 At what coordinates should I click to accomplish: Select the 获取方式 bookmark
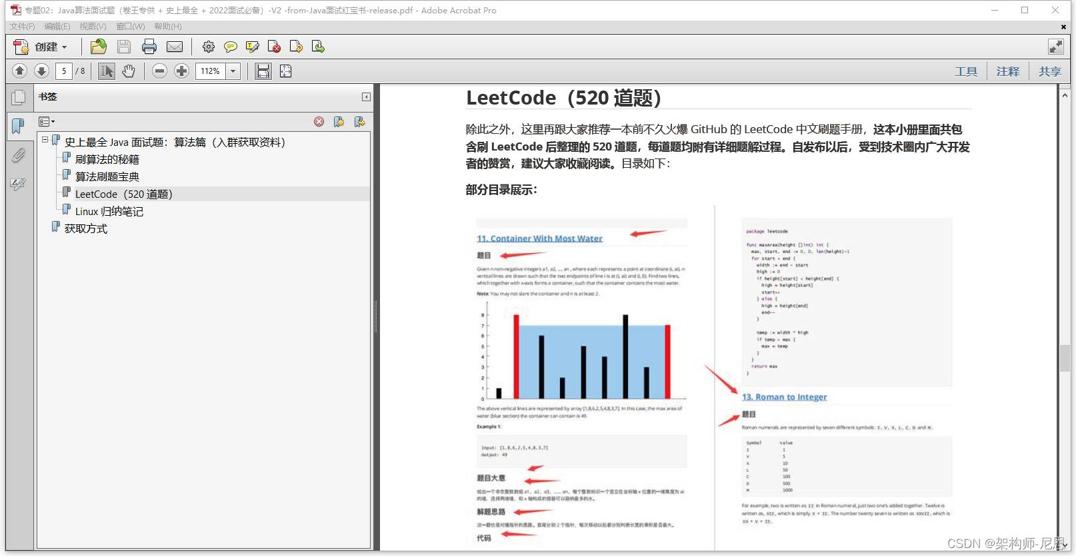point(86,229)
